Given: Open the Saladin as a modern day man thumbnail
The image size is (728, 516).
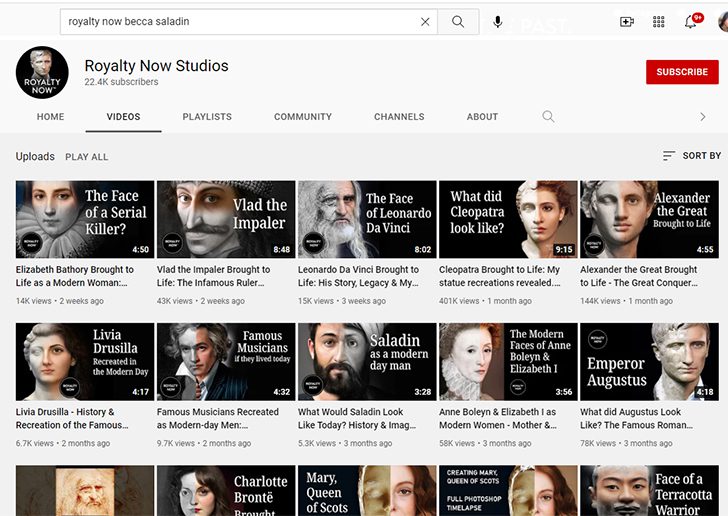Looking at the screenshot, I should [367, 362].
